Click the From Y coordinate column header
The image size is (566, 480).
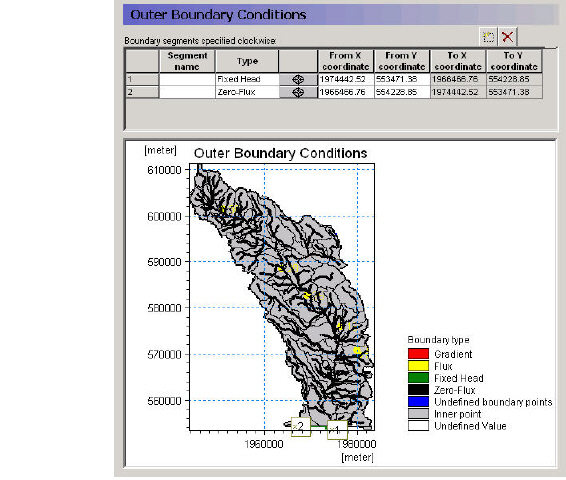tap(402, 61)
